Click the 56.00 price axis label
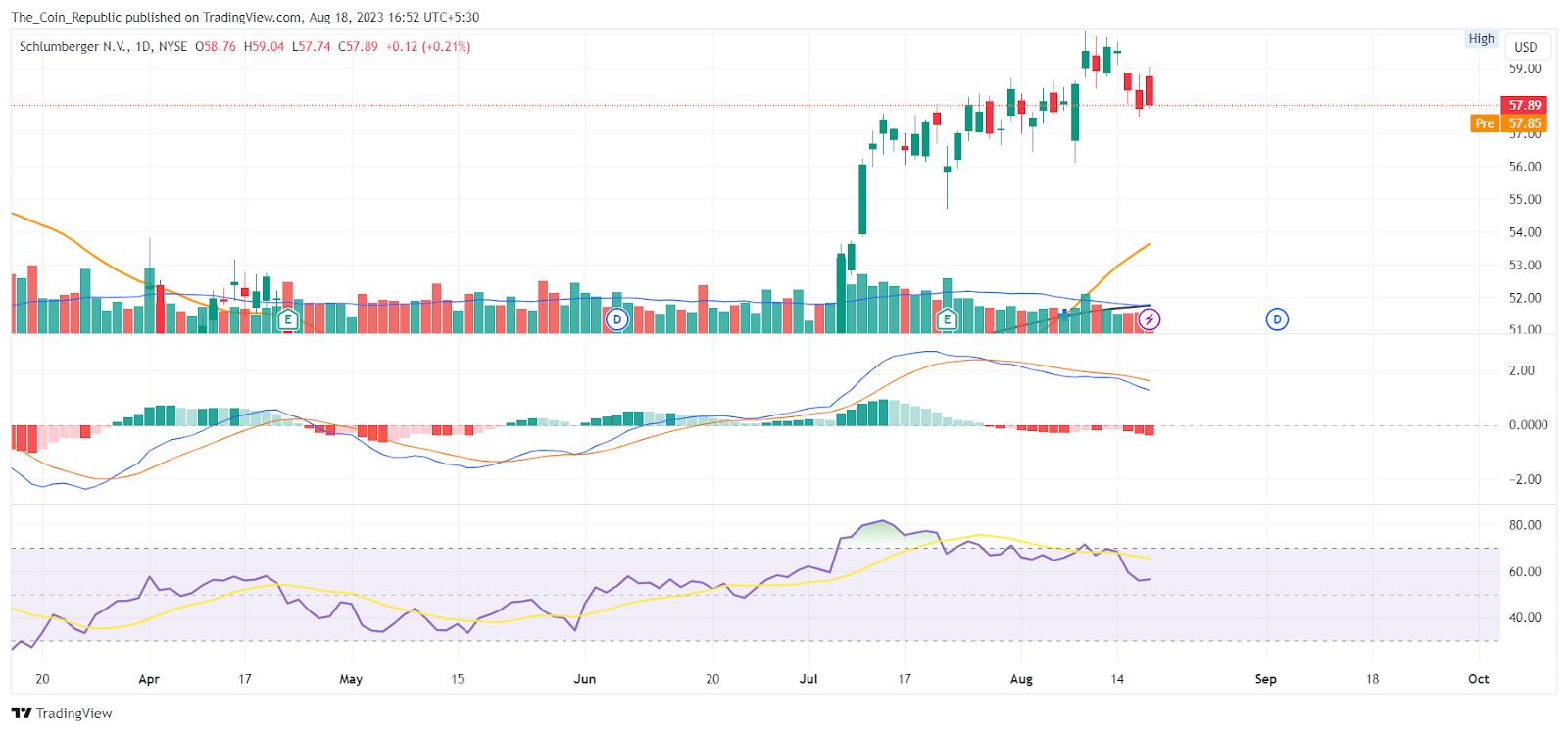 point(1525,167)
